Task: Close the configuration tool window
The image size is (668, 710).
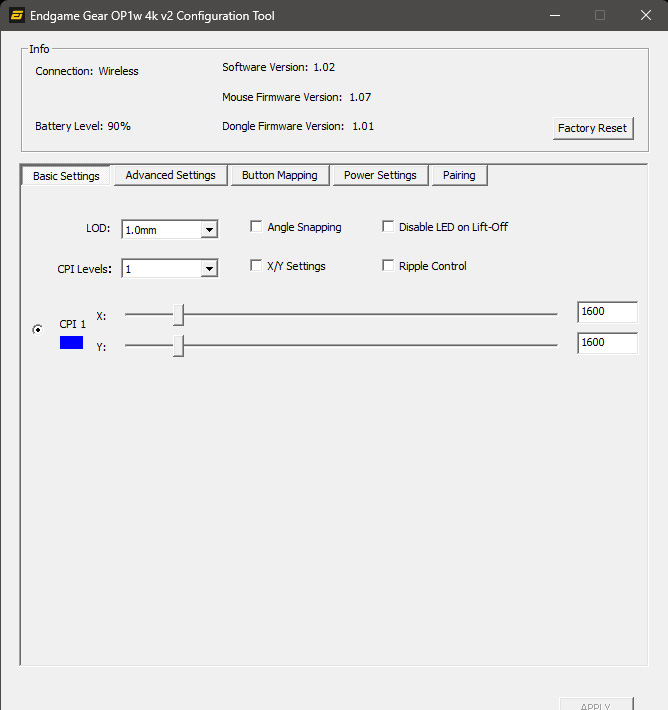Action: click(645, 15)
